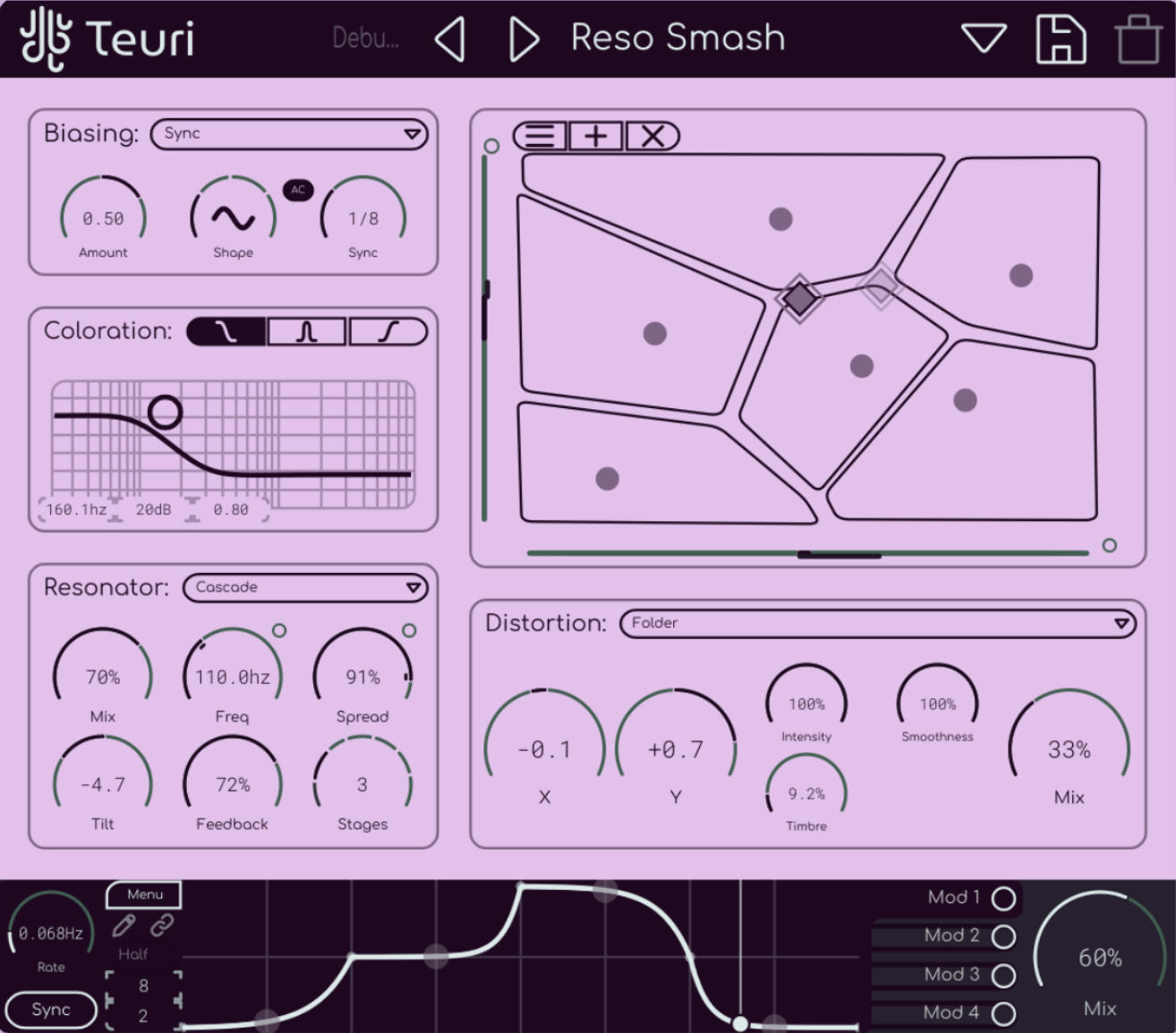
Task: Click the 160.1hz frequency value
Action: point(76,509)
